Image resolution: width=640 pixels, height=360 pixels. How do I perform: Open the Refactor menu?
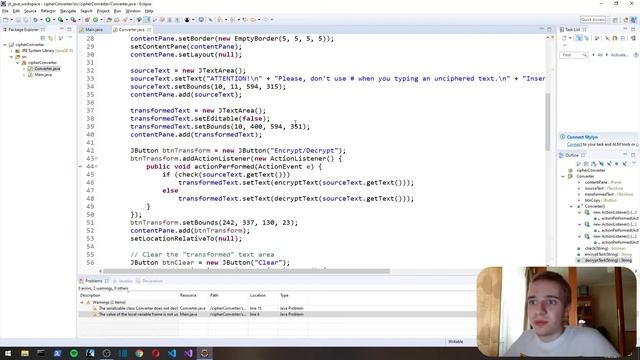(48, 11)
